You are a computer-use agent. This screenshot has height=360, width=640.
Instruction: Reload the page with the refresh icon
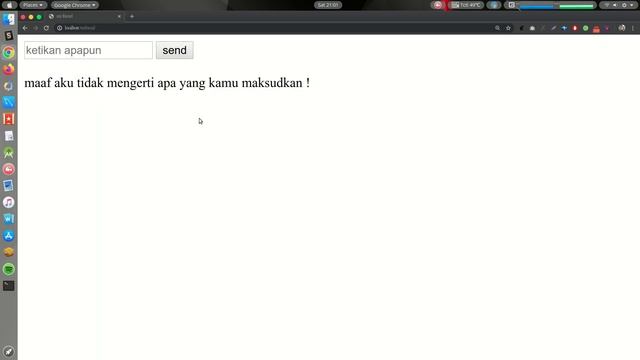[46, 28]
